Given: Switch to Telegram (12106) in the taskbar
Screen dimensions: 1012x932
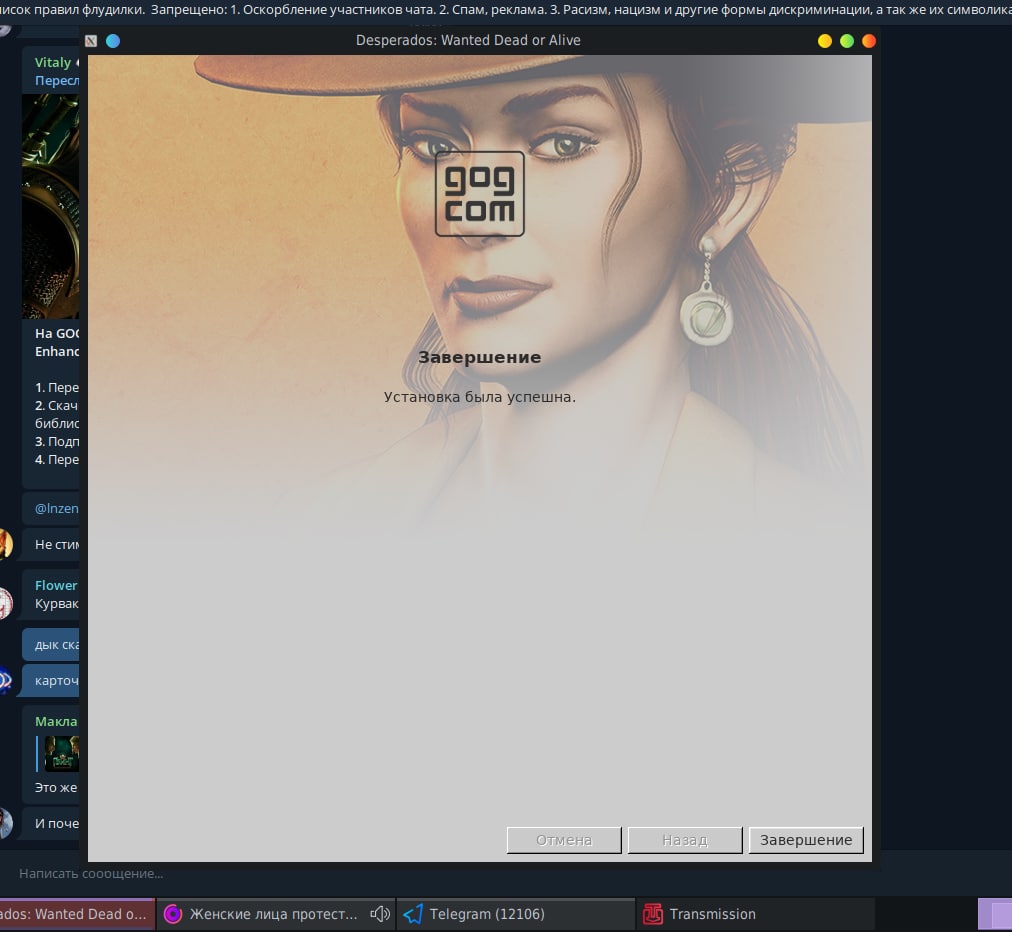Looking at the screenshot, I should point(515,914).
